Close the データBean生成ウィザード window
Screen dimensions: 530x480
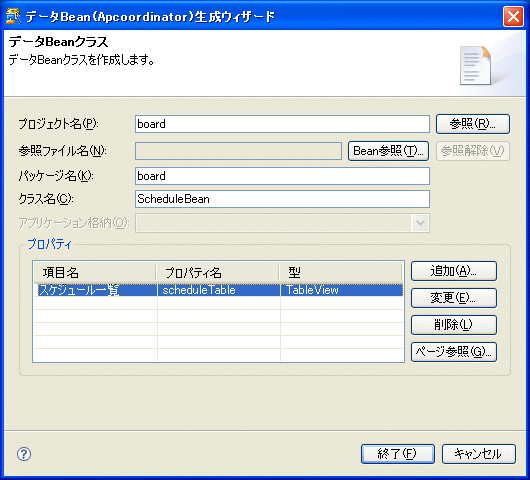coord(513,16)
